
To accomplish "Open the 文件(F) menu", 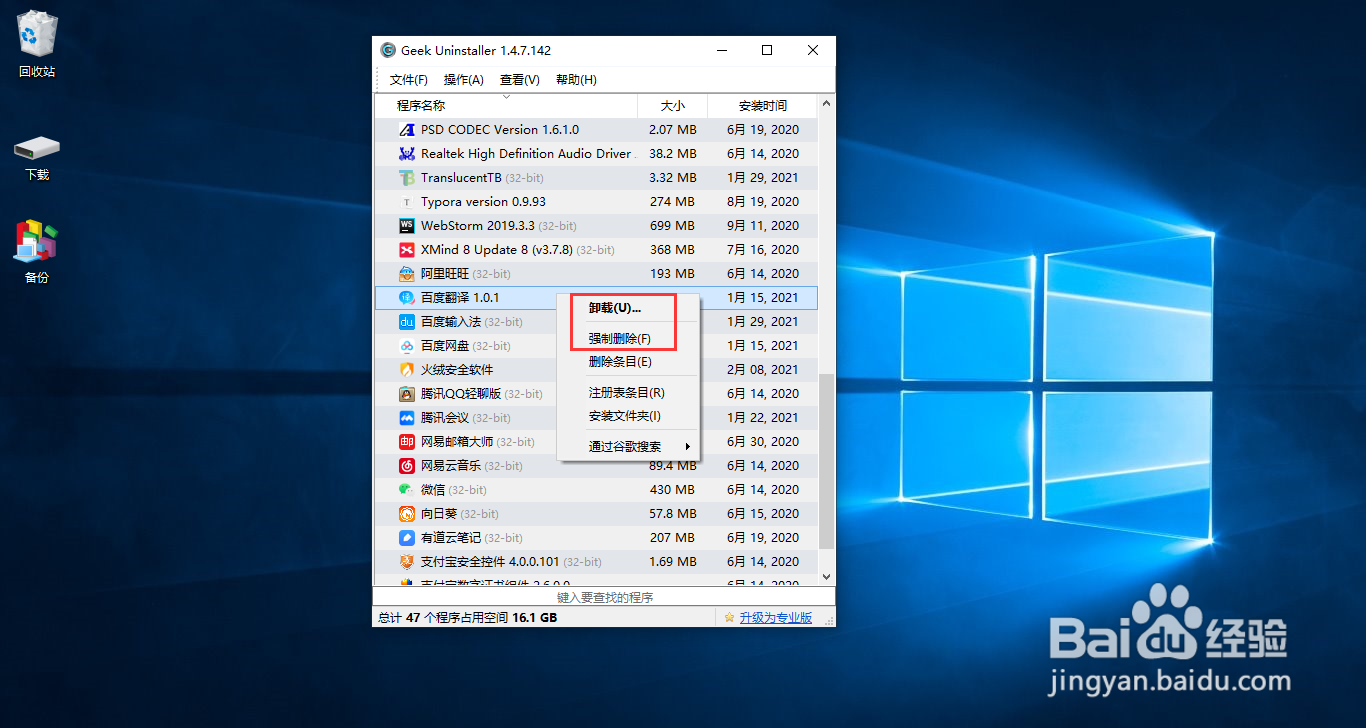I will (x=408, y=80).
